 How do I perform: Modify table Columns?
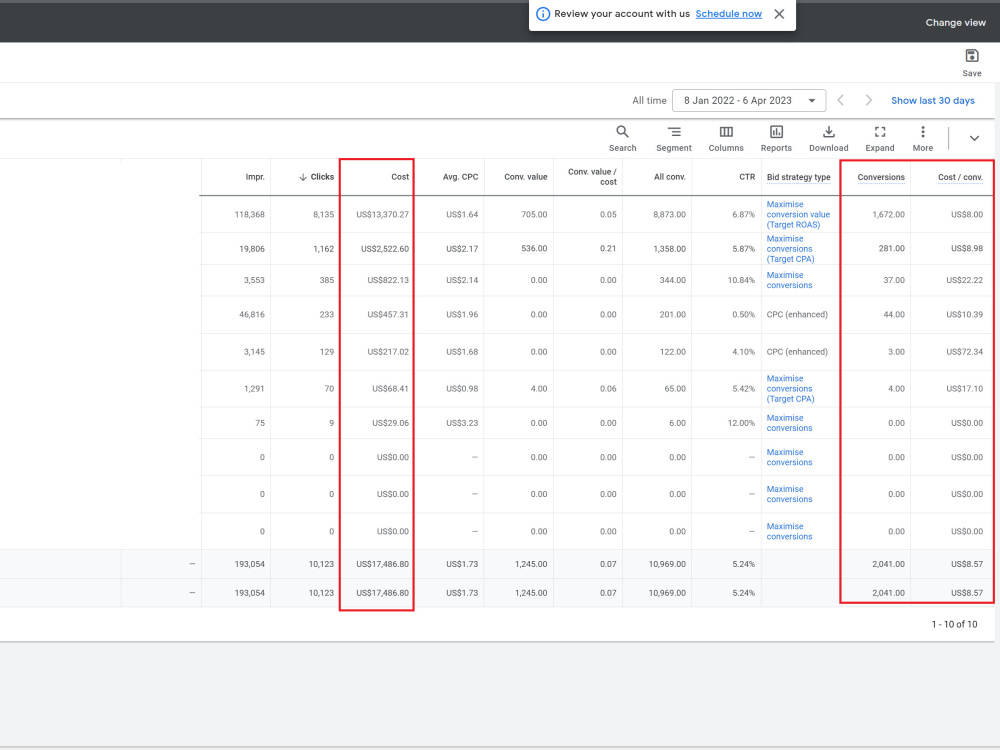tap(726, 138)
